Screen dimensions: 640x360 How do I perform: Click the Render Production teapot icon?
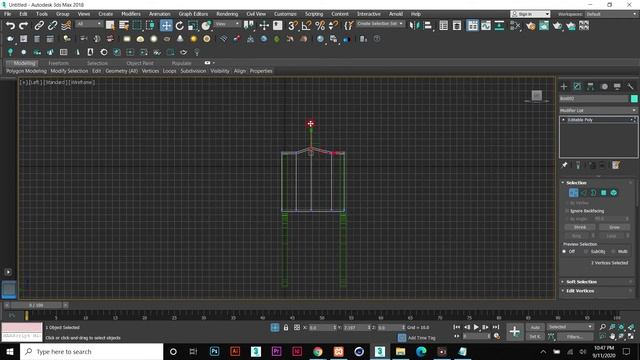tap(558, 26)
